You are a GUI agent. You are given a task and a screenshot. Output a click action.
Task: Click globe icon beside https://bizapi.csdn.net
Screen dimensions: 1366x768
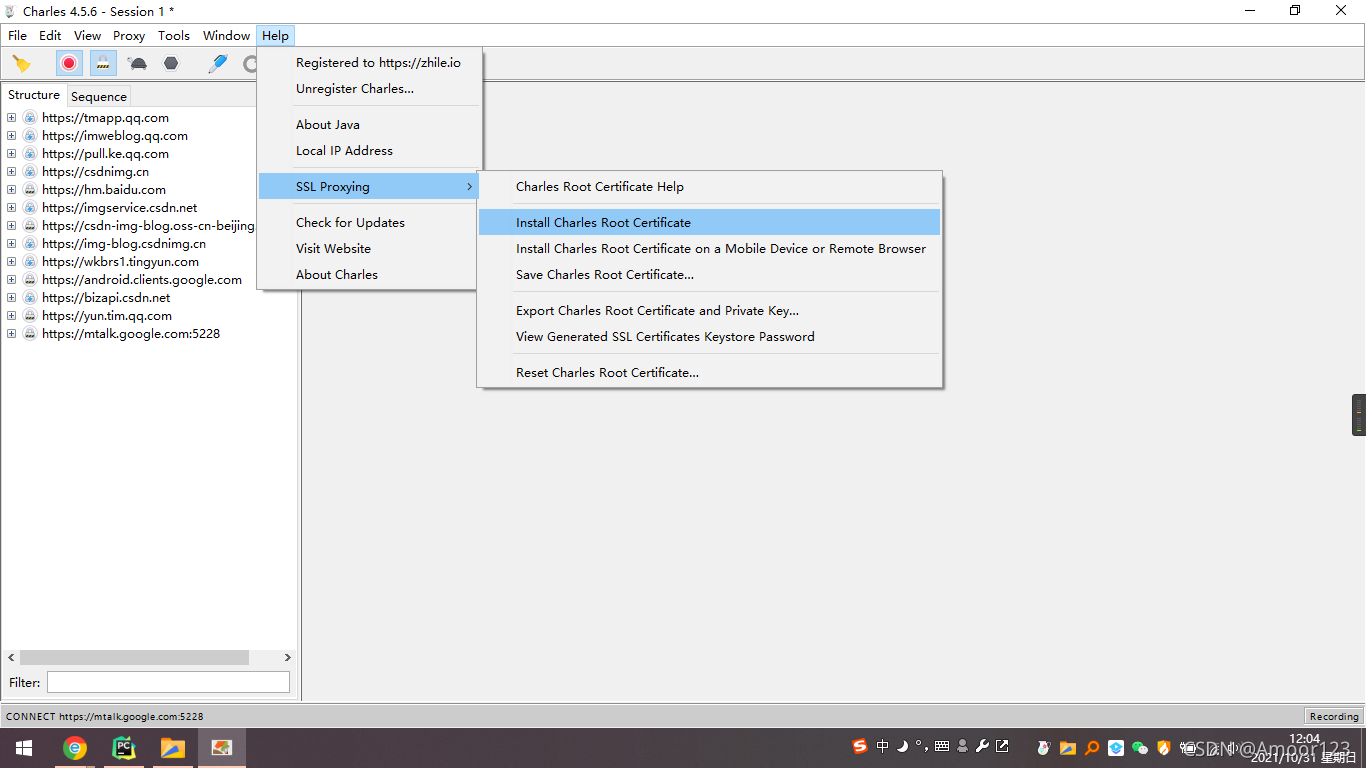30,298
